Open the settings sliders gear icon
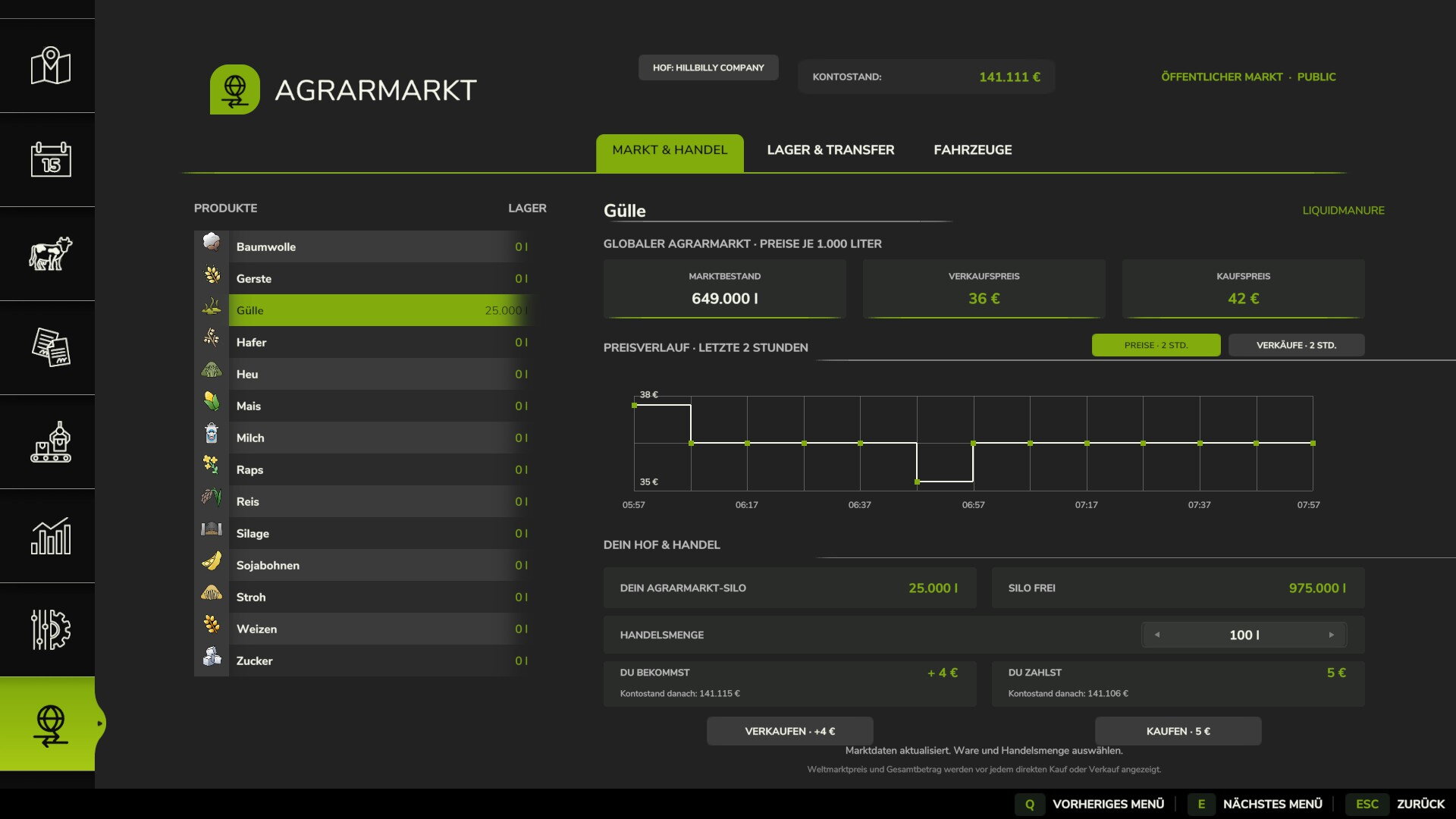This screenshot has height=819, width=1456. 50,630
